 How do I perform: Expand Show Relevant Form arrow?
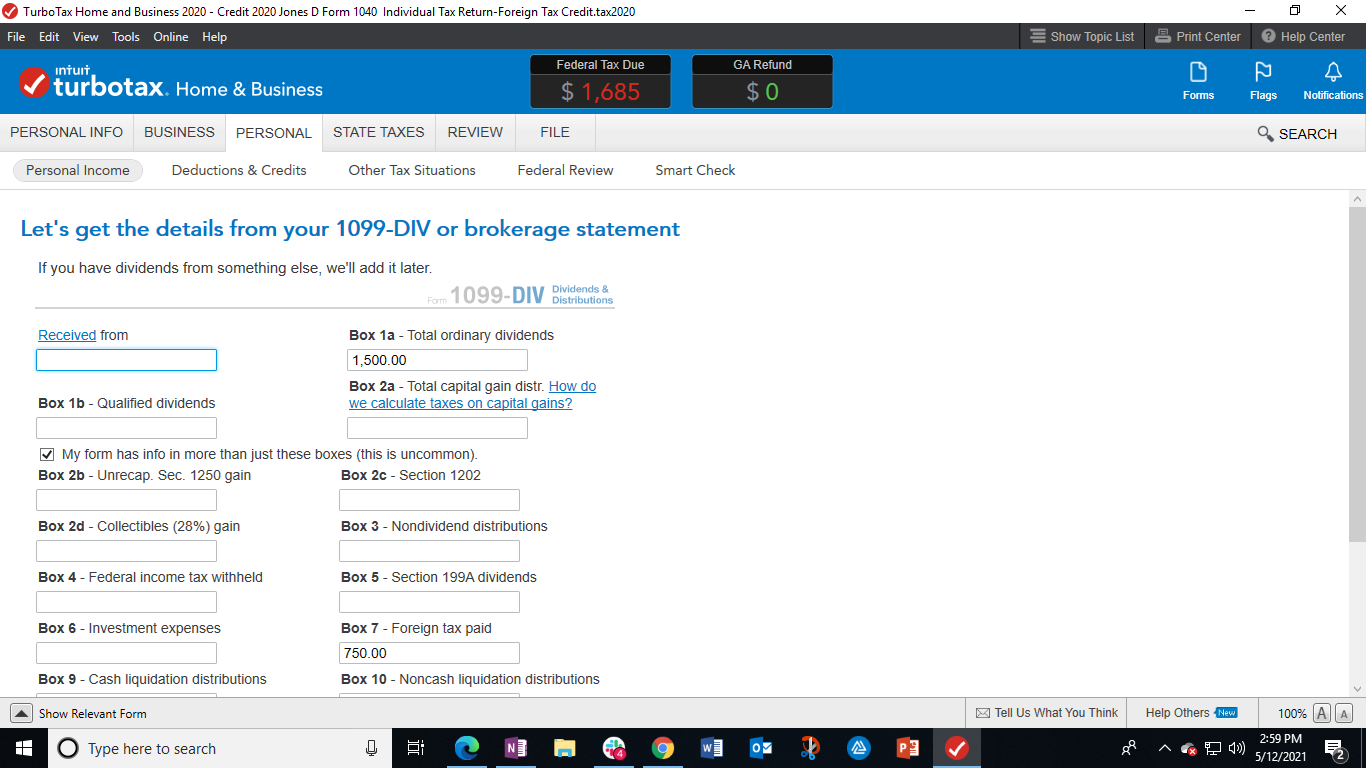(x=21, y=713)
